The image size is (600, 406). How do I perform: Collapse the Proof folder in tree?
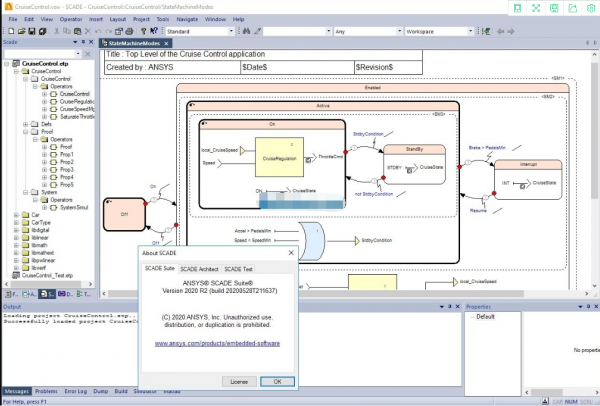(x=25, y=132)
